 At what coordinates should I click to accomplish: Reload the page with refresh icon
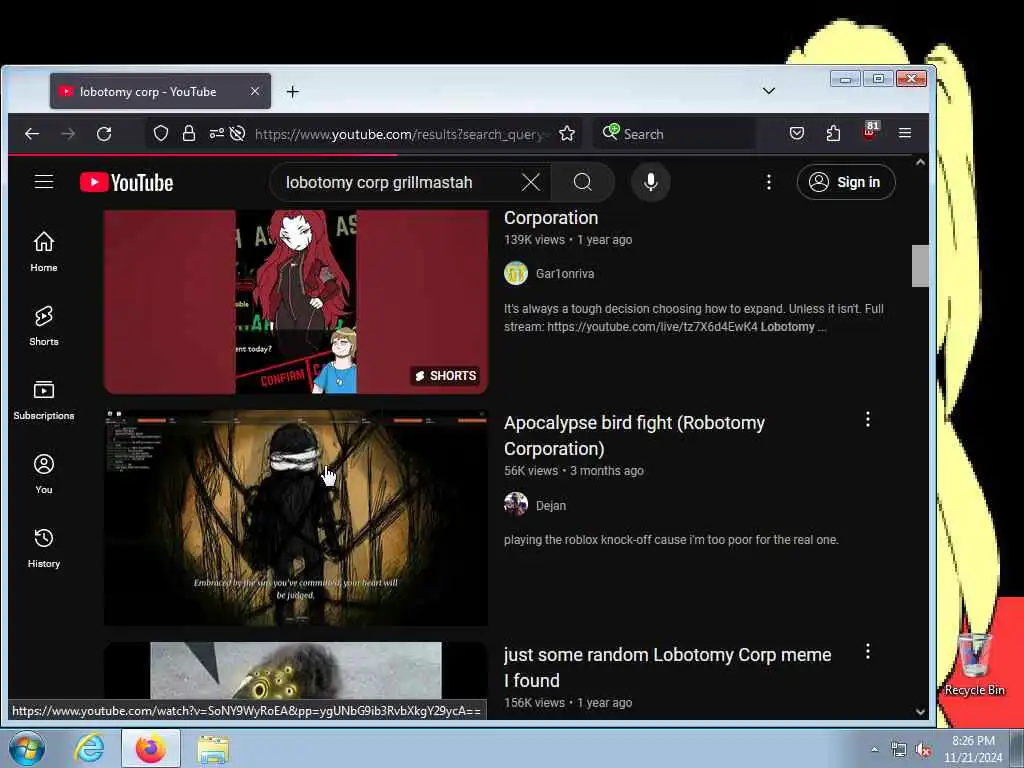[x=104, y=134]
